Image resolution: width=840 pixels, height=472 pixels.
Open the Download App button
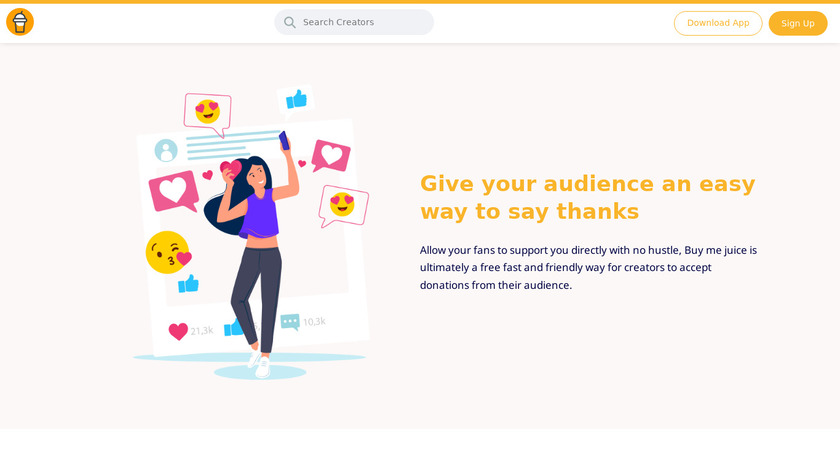point(718,23)
